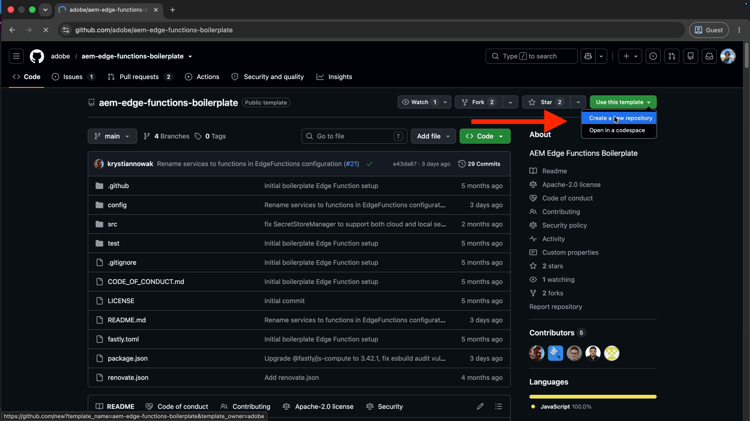Open the 4 Branches link
This screenshot has height=421, width=750.
(x=166, y=136)
